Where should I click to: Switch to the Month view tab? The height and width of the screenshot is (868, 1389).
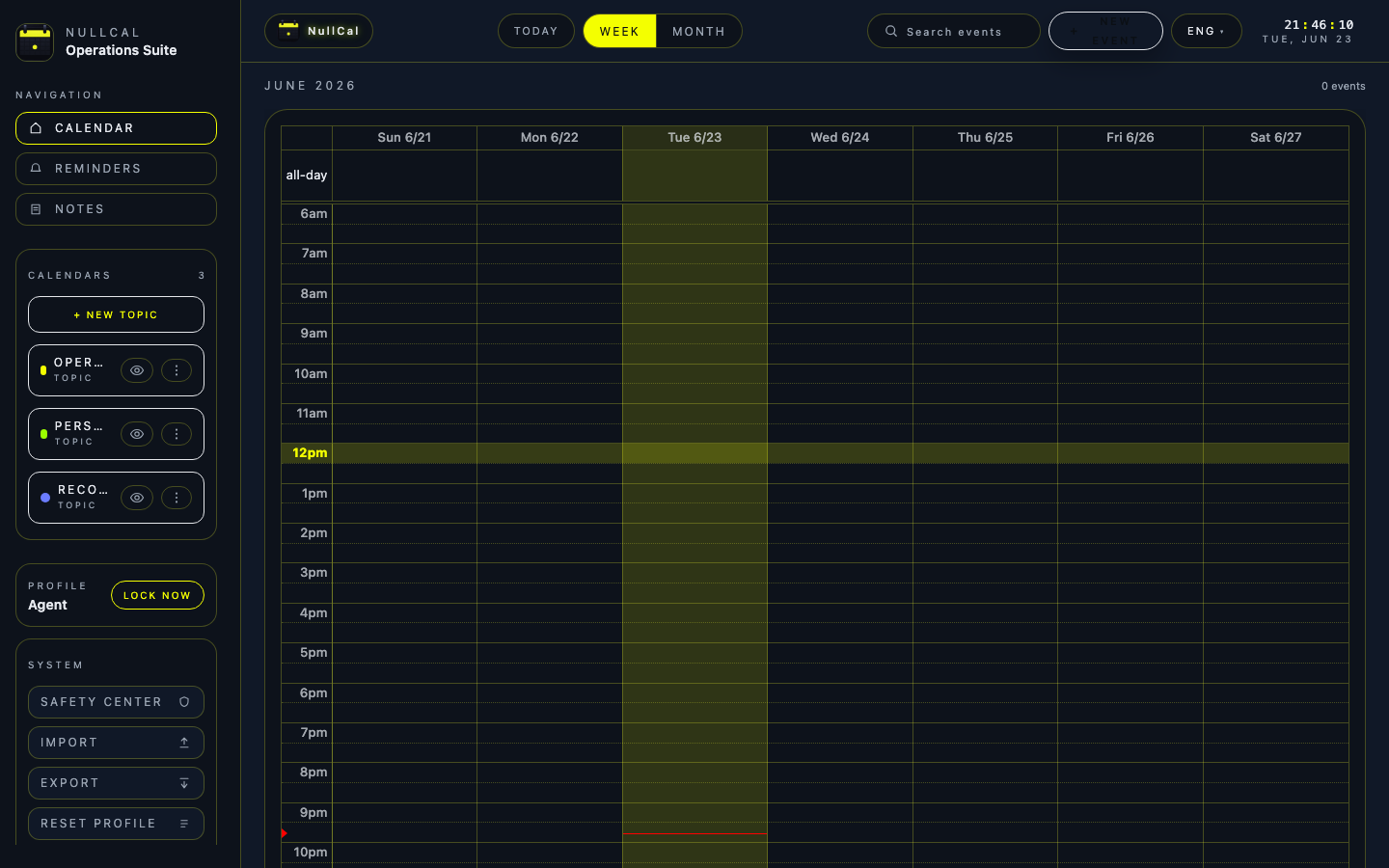[698, 31]
